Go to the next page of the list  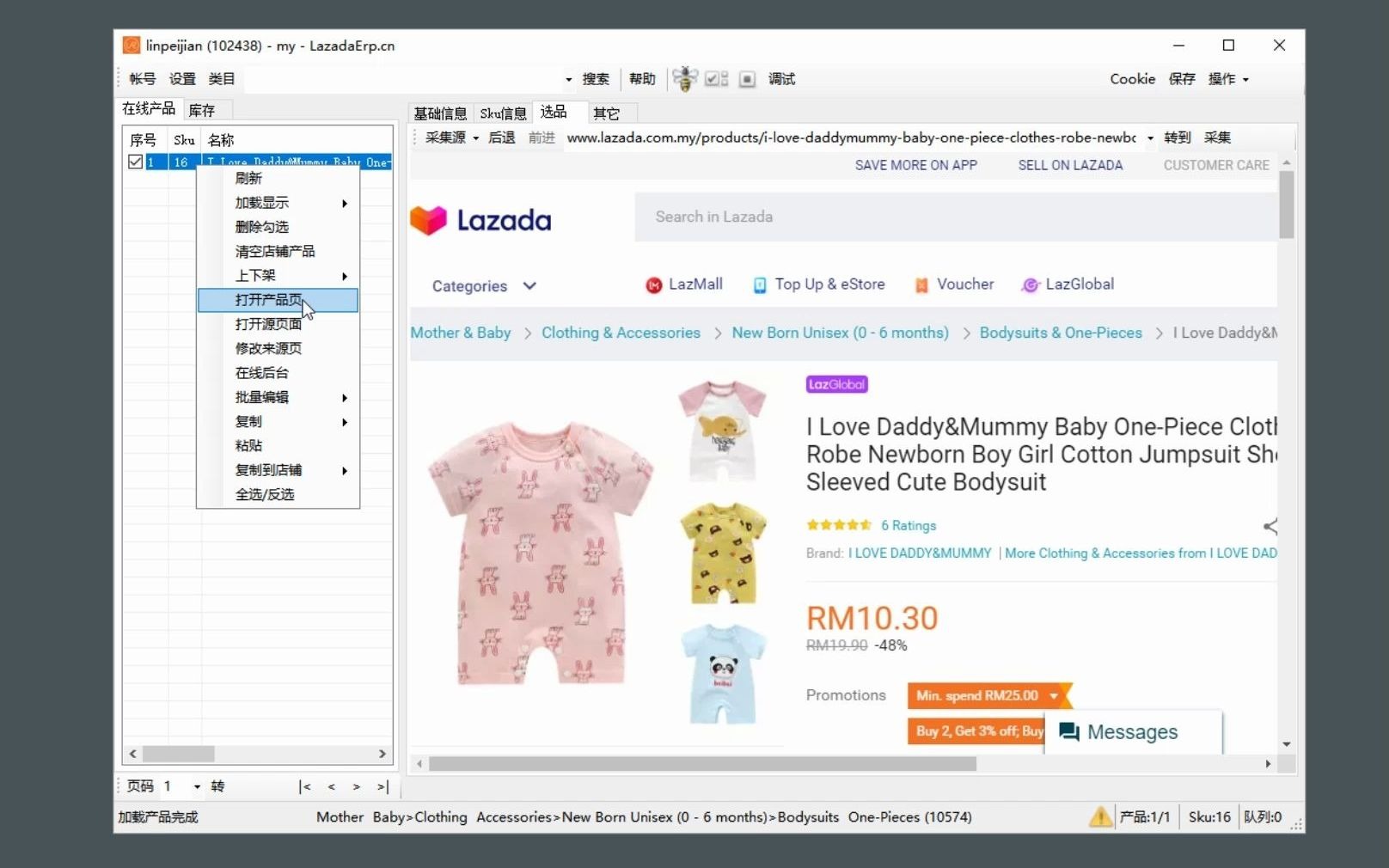tap(356, 786)
